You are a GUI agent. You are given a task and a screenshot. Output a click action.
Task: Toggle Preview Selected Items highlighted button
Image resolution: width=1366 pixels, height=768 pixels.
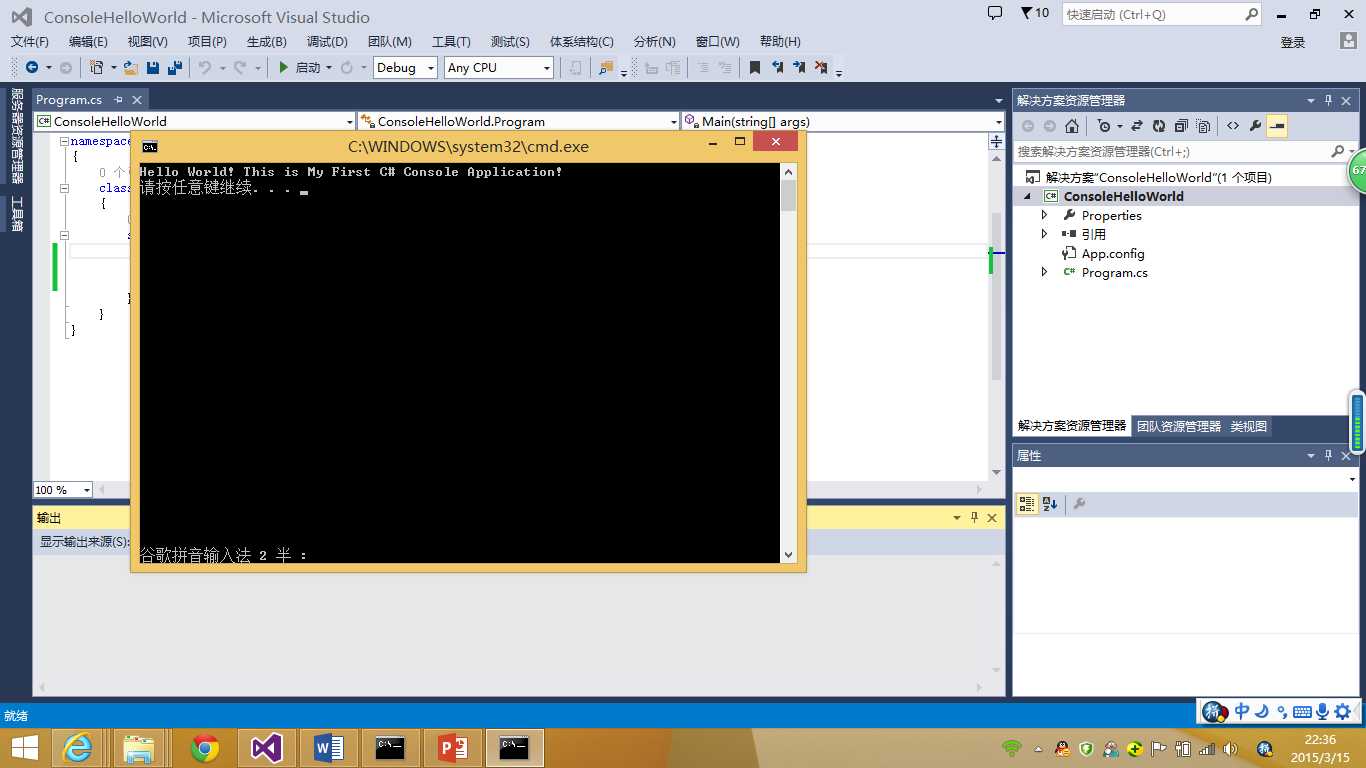[x=1277, y=126]
